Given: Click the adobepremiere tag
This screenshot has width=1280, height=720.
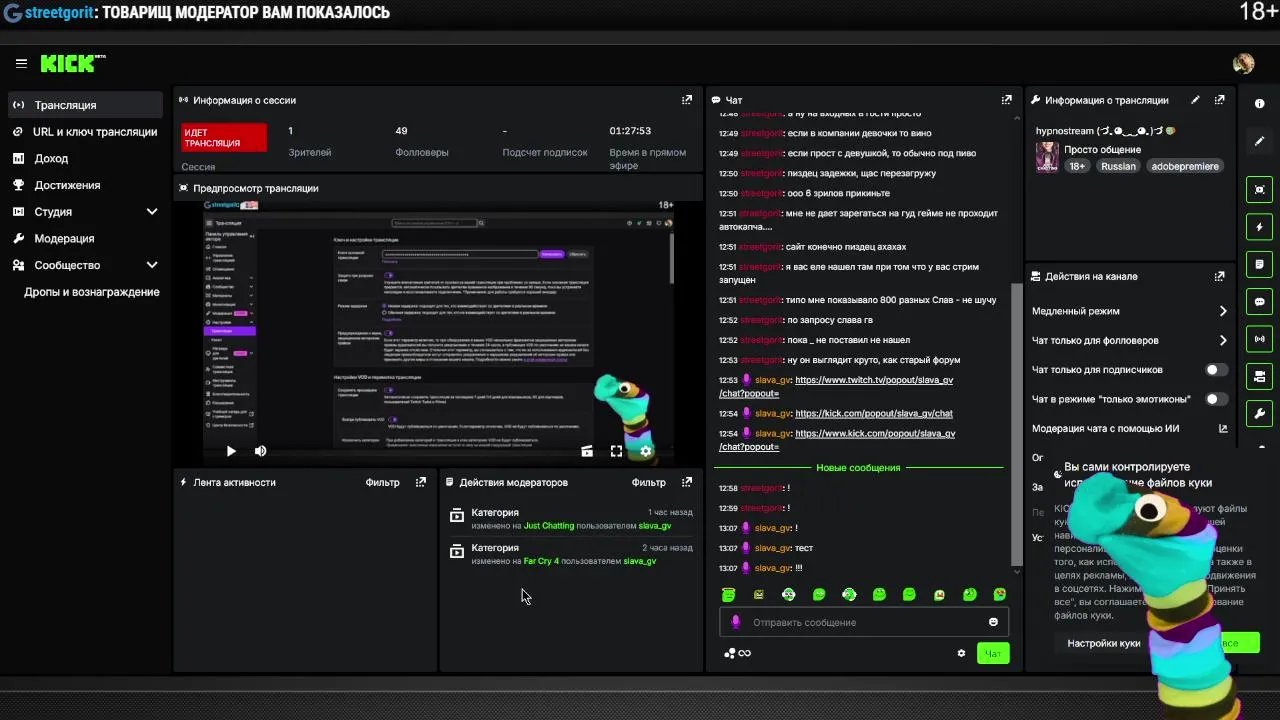Looking at the screenshot, I should [x=1185, y=166].
